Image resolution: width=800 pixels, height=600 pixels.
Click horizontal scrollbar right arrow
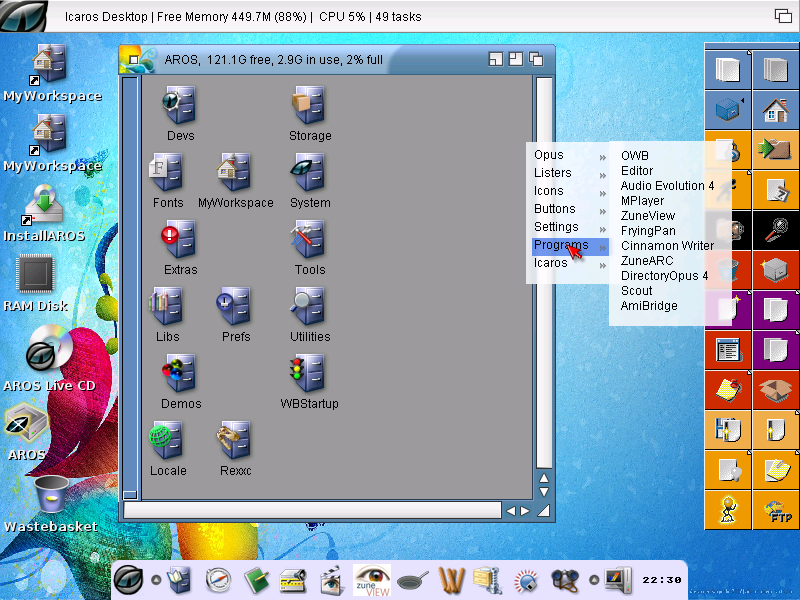pos(524,511)
